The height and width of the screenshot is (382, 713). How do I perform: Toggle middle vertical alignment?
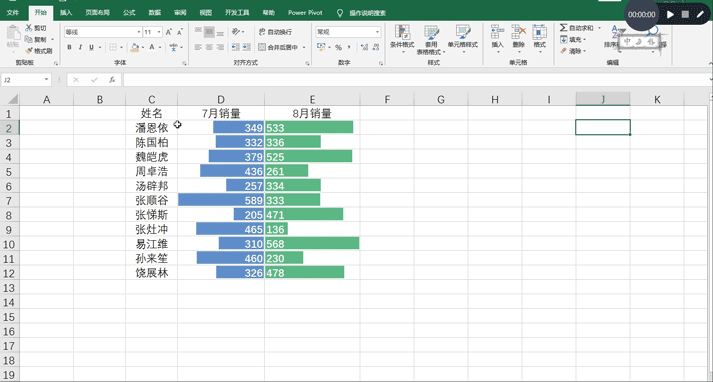(209, 32)
